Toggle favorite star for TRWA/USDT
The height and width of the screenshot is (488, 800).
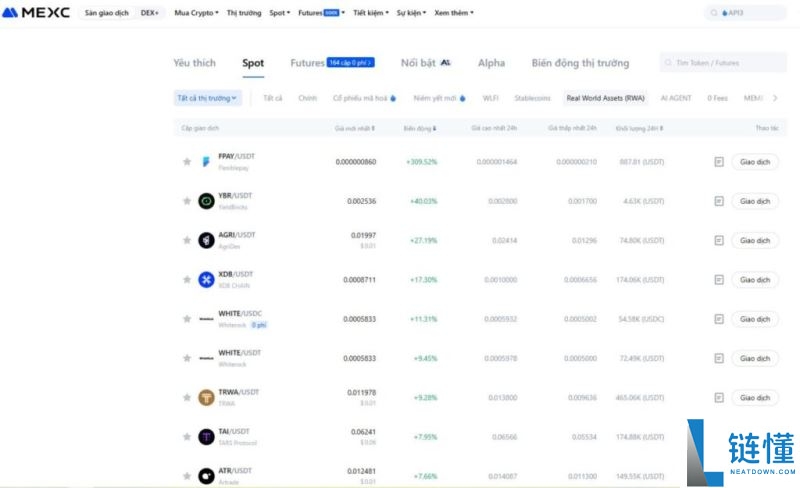coord(186,398)
